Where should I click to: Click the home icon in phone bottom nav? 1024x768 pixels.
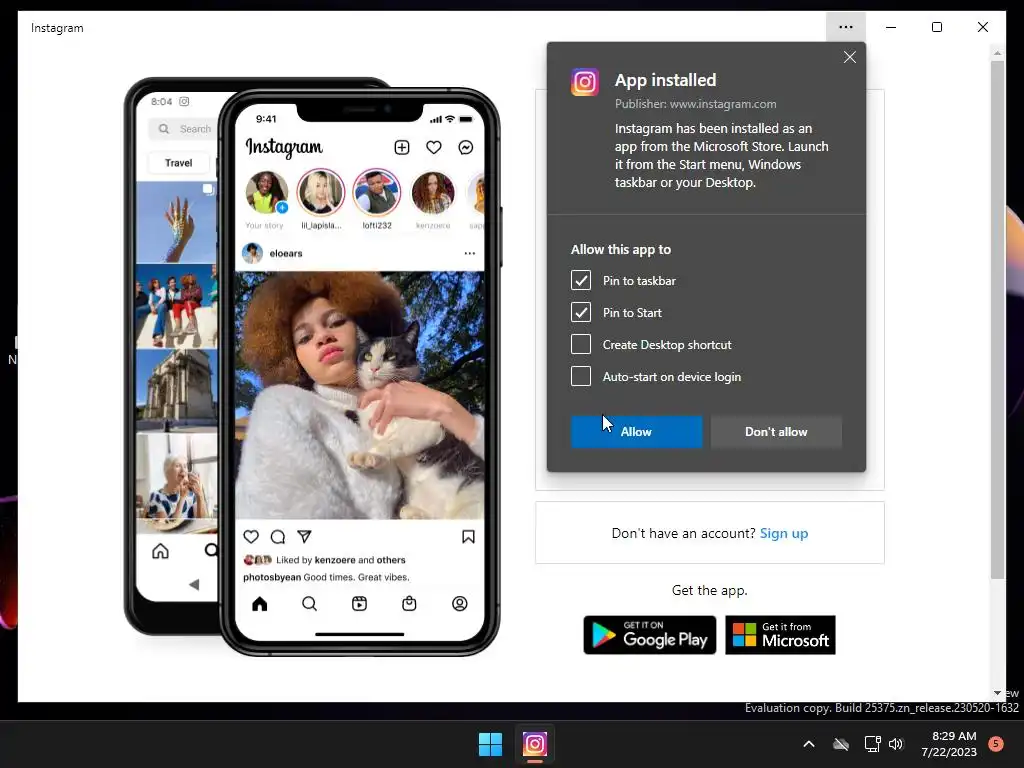coord(260,603)
